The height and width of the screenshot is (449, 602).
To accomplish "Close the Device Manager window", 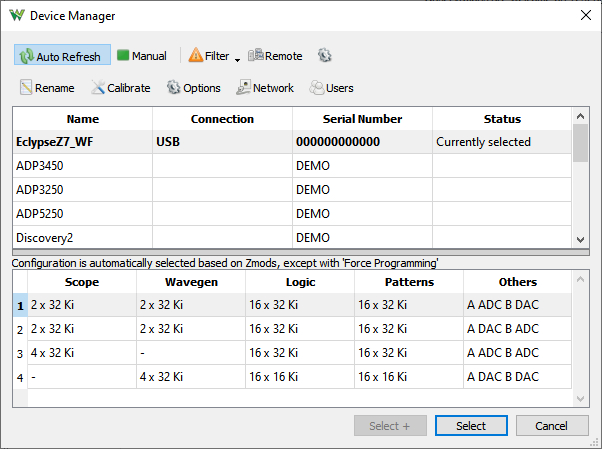I will click(585, 15).
